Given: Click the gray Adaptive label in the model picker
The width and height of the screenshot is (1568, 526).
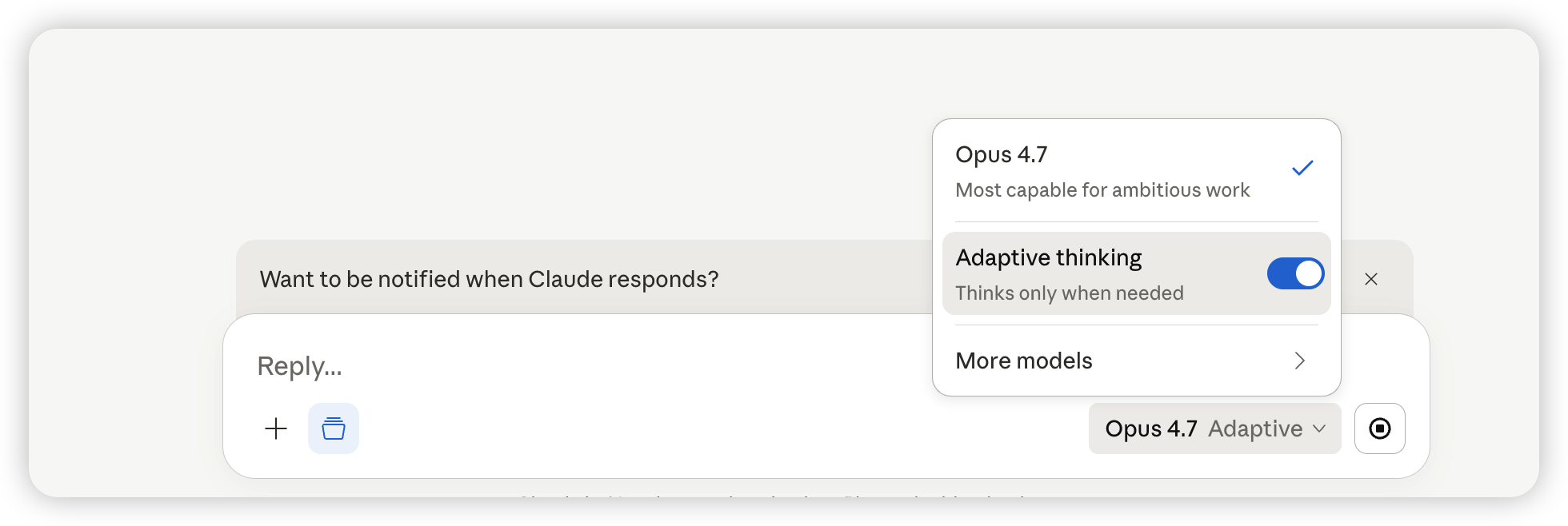Looking at the screenshot, I should pos(1254,429).
